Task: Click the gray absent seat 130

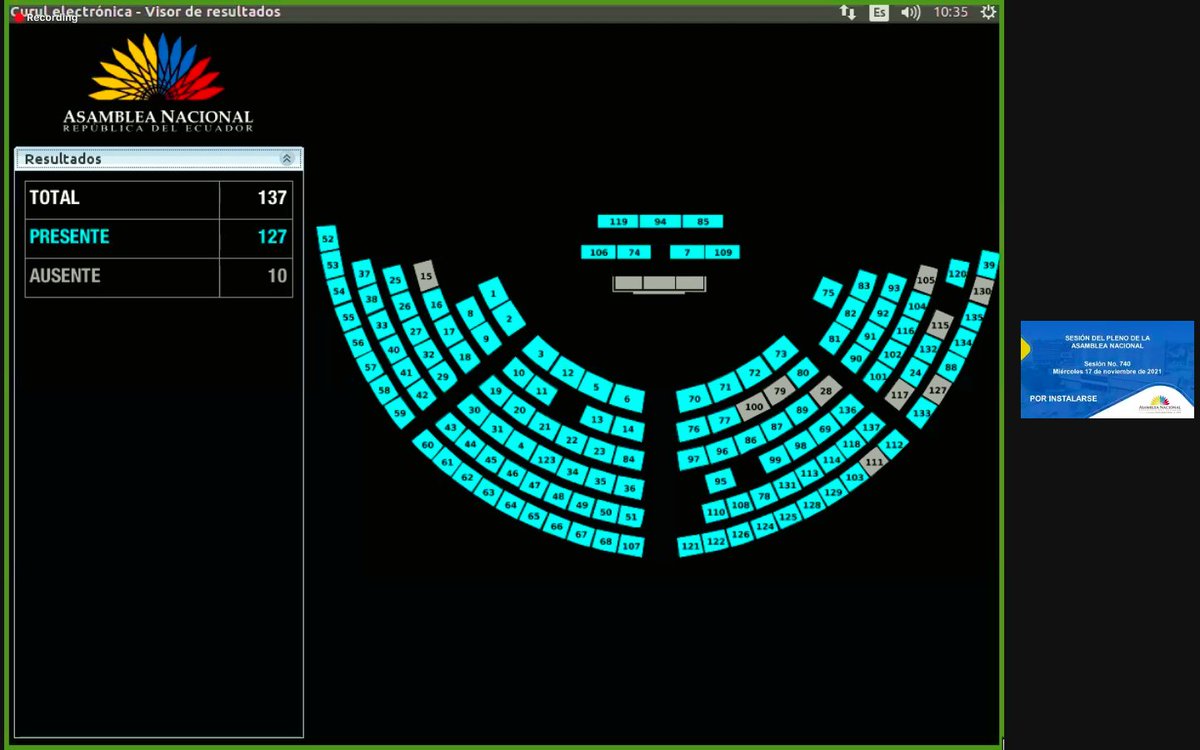Action: tap(981, 291)
